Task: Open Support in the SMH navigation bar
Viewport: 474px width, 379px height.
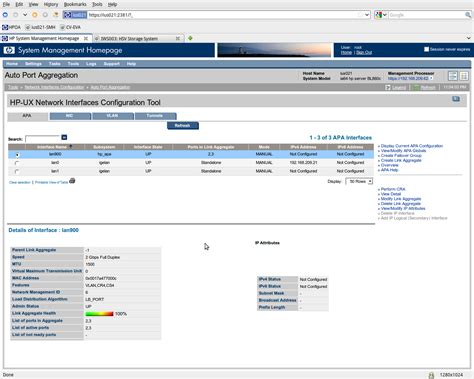Action: 112,64
